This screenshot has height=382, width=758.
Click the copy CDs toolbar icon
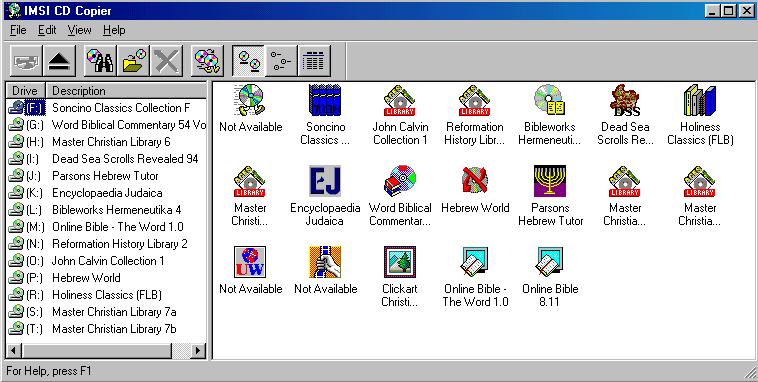coord(207,61)
